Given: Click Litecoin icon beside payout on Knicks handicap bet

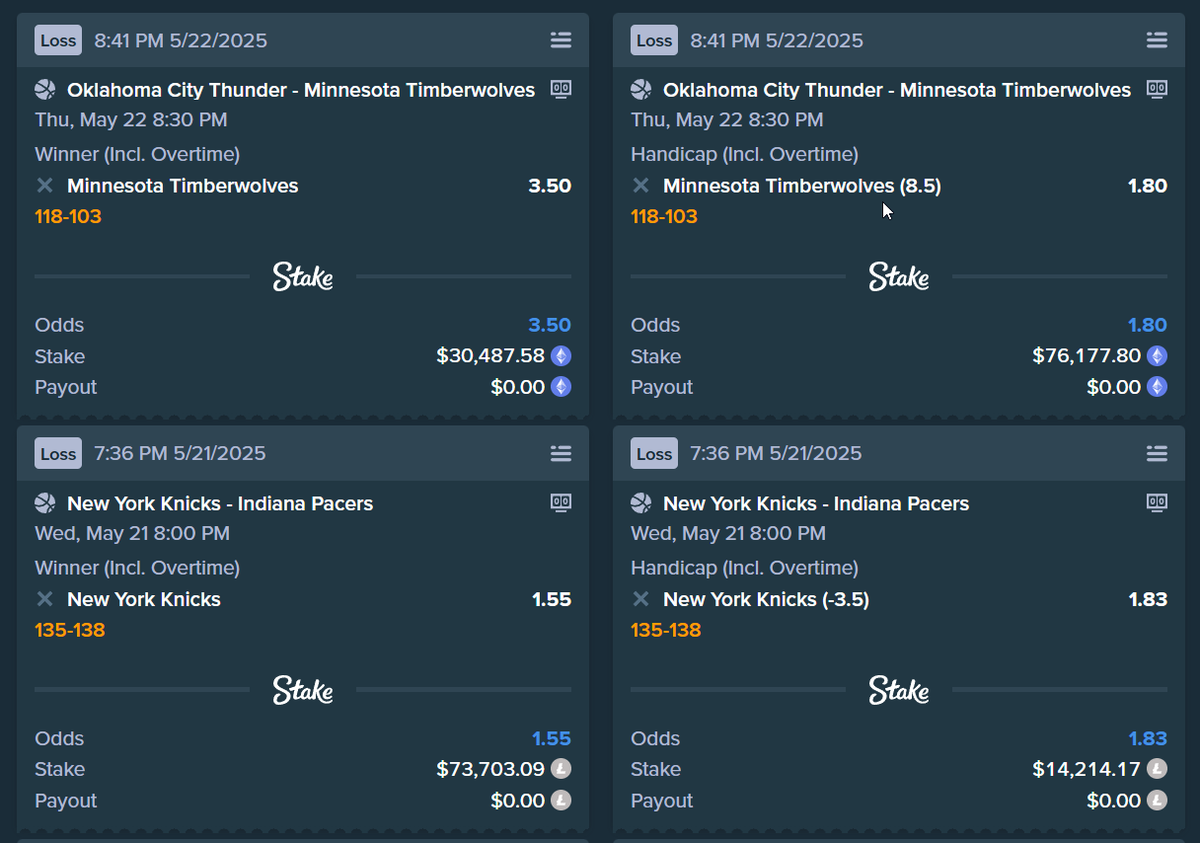Looking at the screenshot, I should (x=1157, y=800).
